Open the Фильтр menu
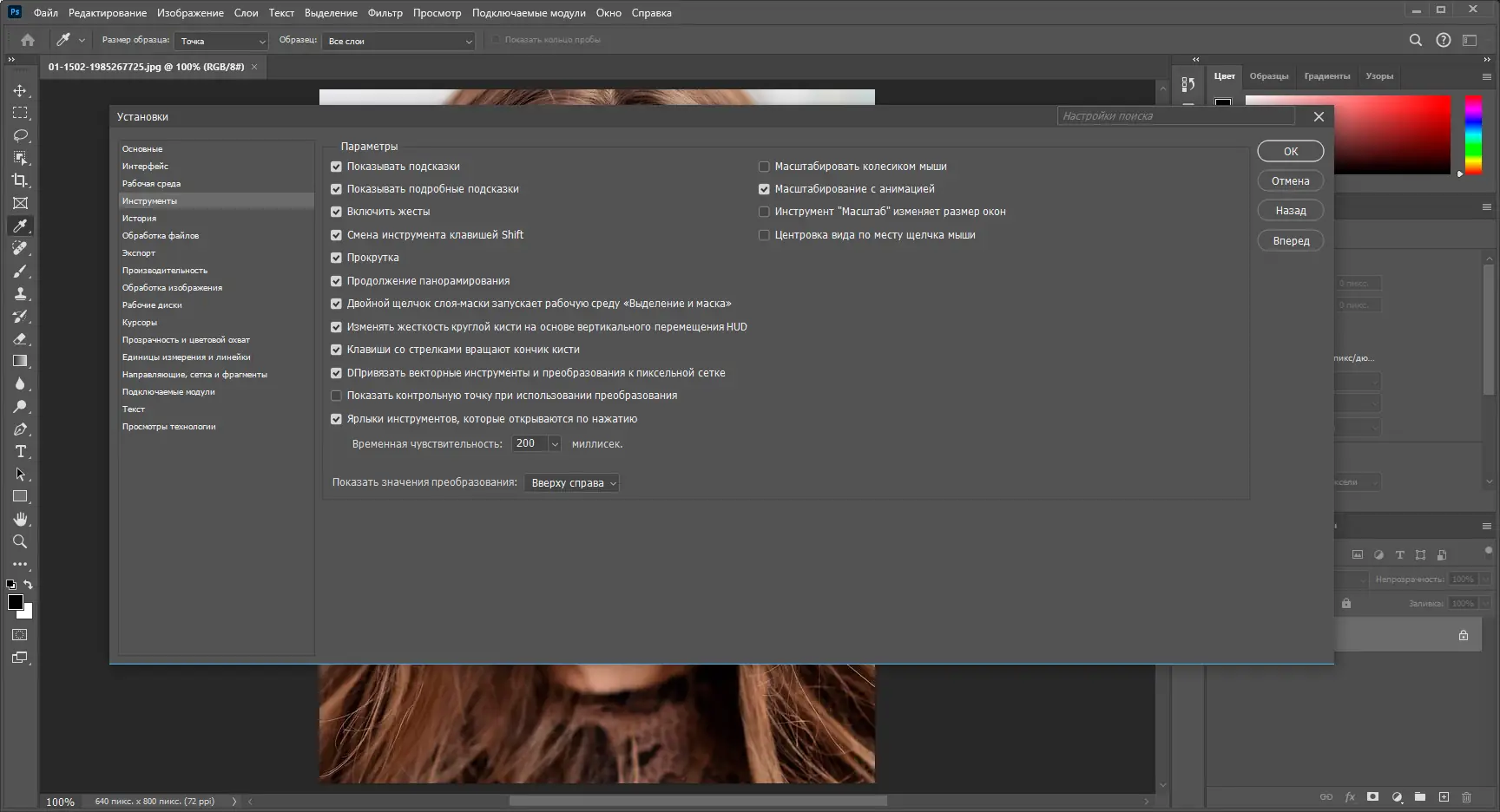1500x812 pixels. tap(385, 12)
